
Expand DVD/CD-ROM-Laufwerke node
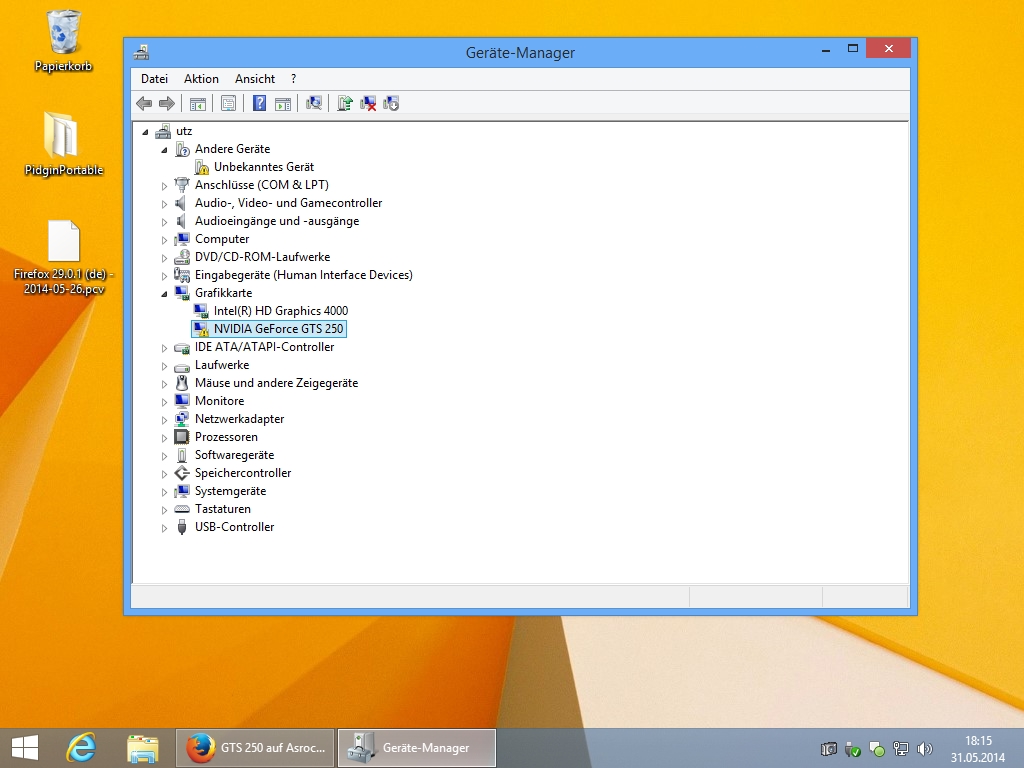coord(165,258)
